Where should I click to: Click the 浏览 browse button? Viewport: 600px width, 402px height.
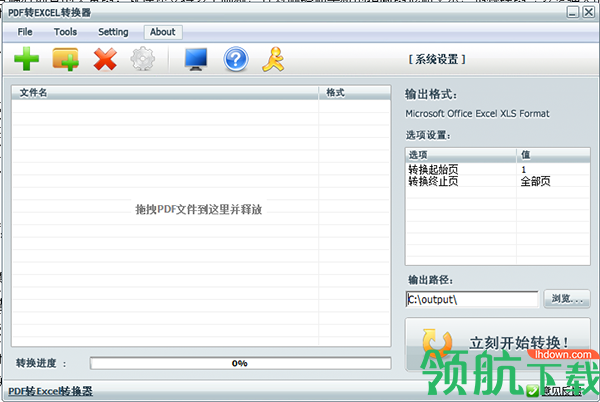click(567, 299)
